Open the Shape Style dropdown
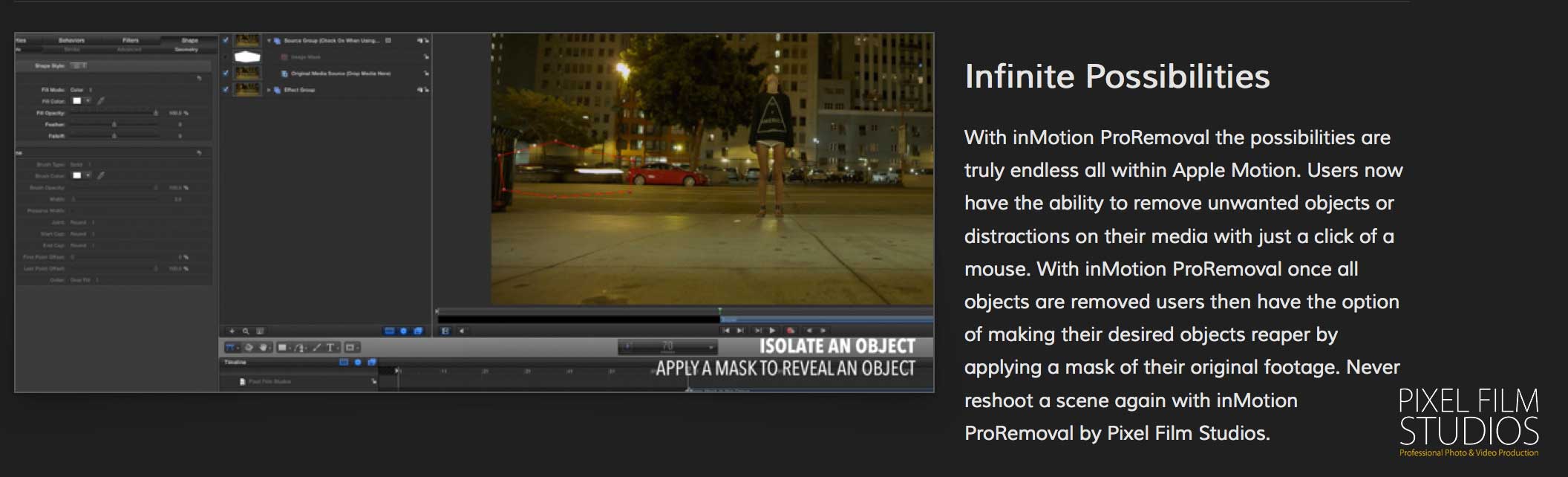 (x=79, y=66)
